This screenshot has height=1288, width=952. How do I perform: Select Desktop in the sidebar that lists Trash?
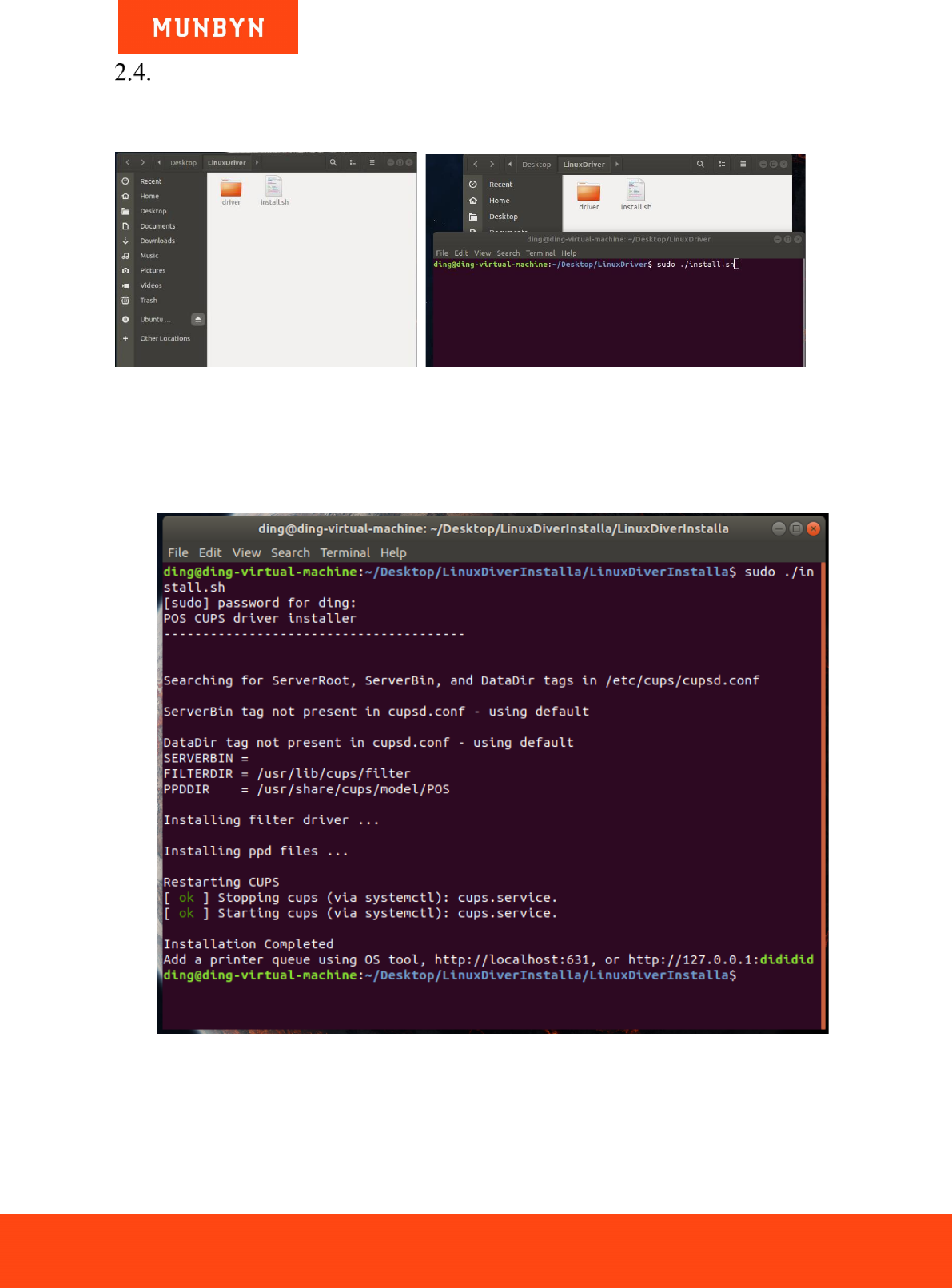click(153, 211)
